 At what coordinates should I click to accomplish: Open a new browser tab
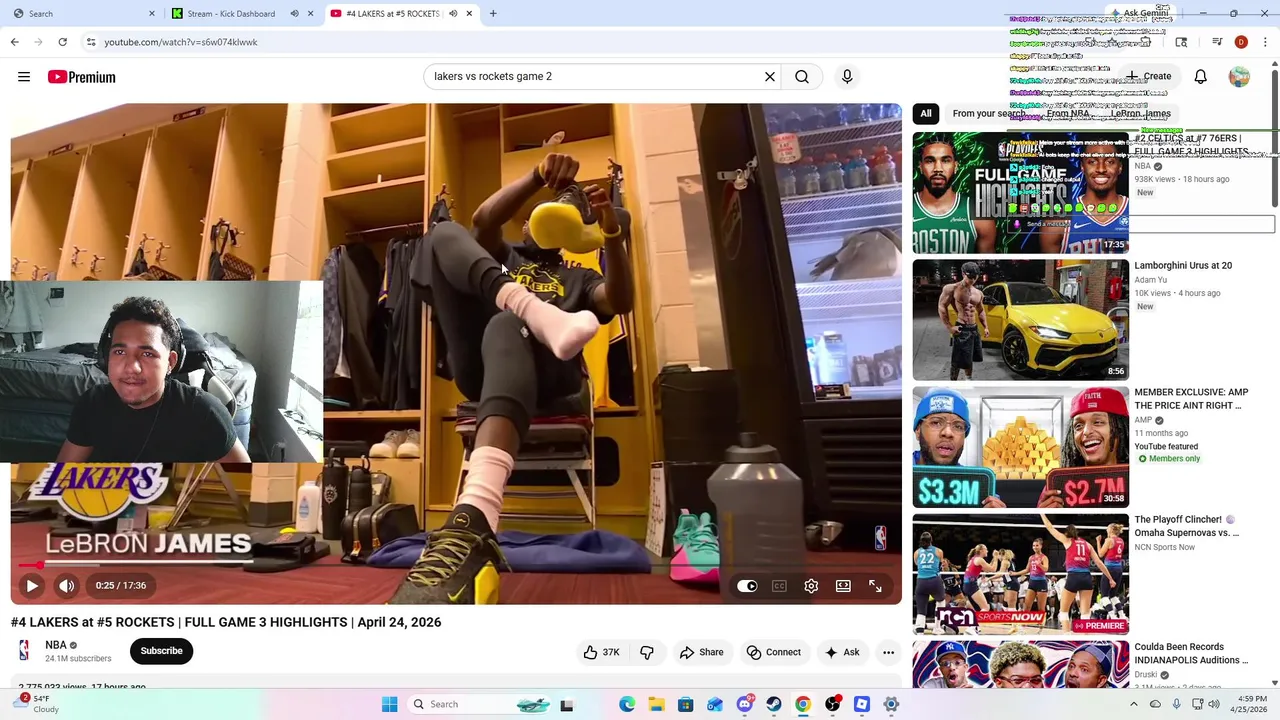point(493,13)
